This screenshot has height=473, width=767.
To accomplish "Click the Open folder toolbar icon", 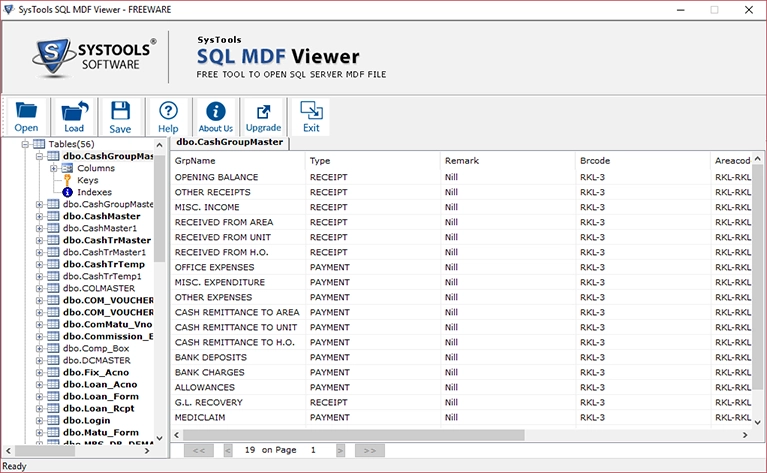I will point(26,111).
